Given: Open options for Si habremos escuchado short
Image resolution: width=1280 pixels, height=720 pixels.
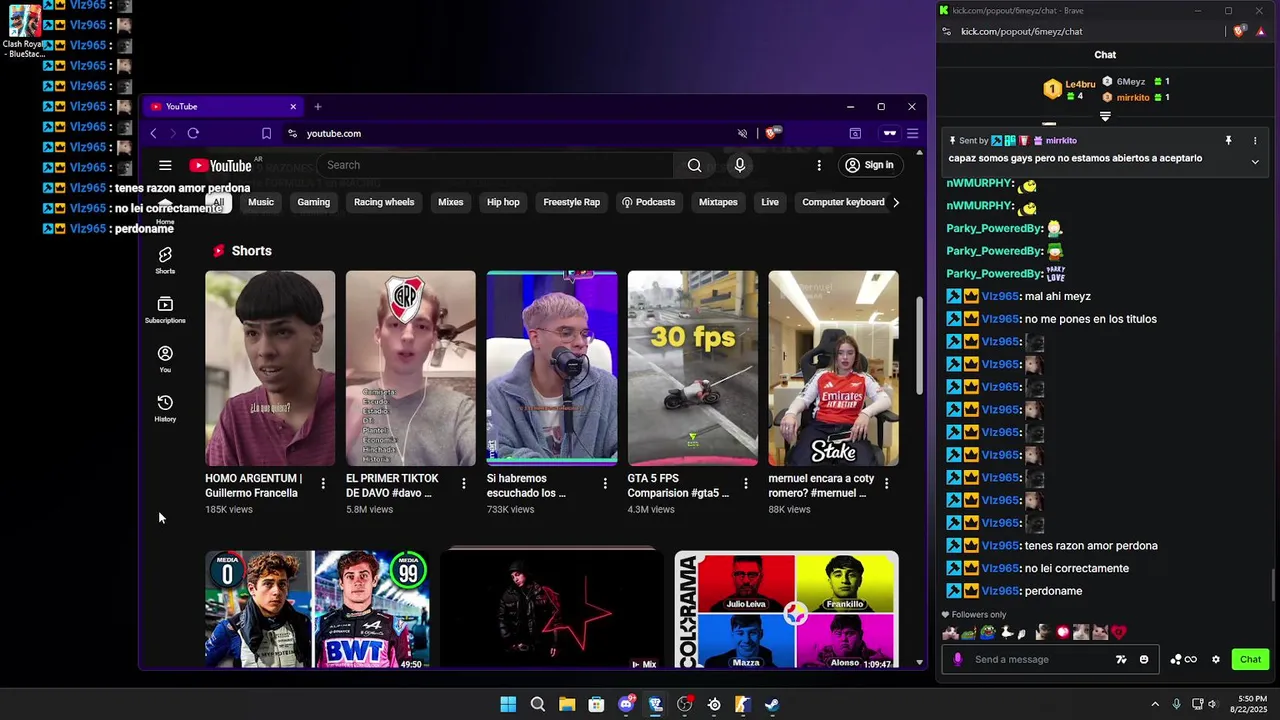Looking at the screenshot, I should click(x=605, y=483).
